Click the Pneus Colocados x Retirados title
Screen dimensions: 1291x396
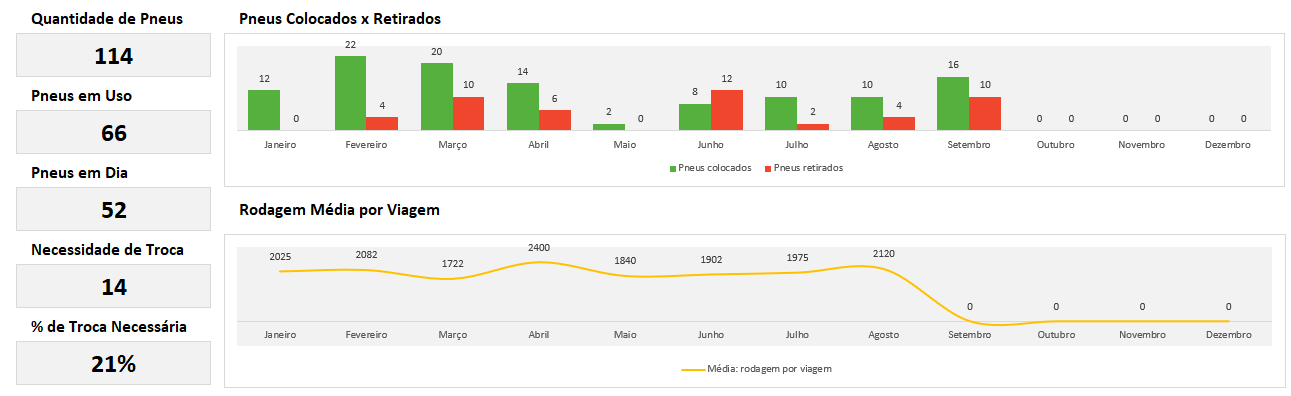pyautogui.click(x=340, y=19)
